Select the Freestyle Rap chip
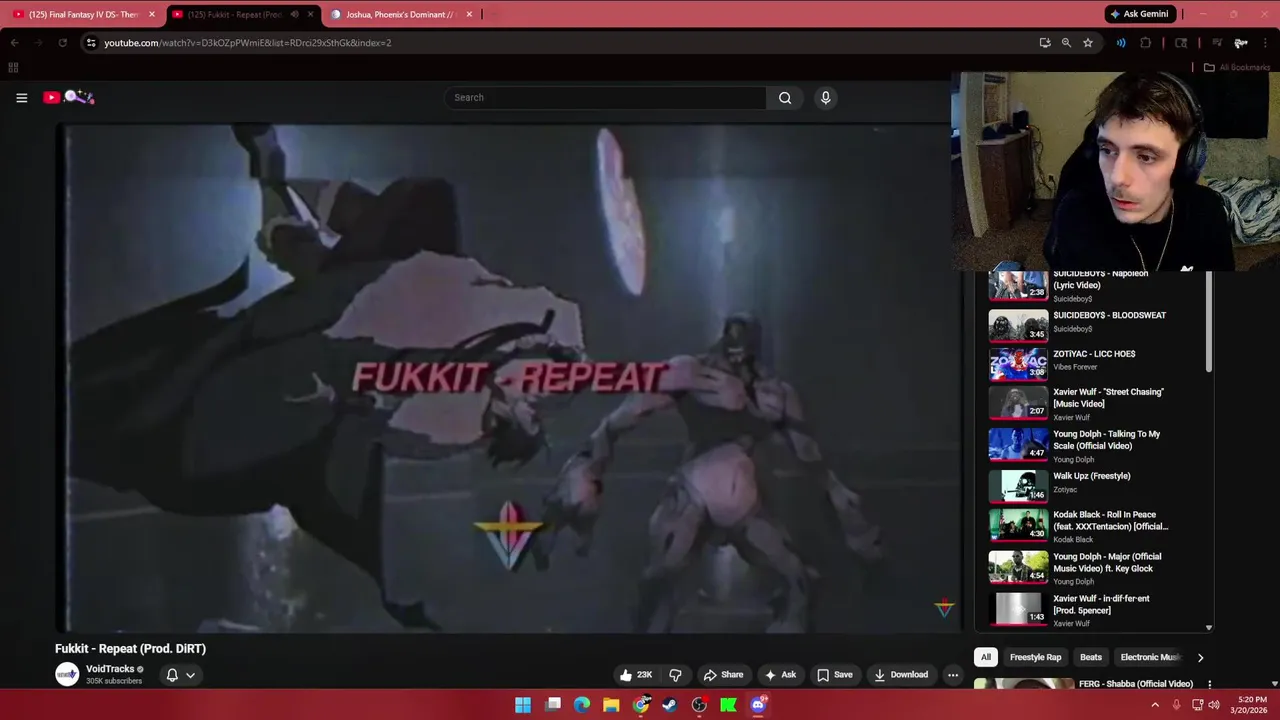Viewport: 1280px width, 720px height. [x=1035, y=657]
